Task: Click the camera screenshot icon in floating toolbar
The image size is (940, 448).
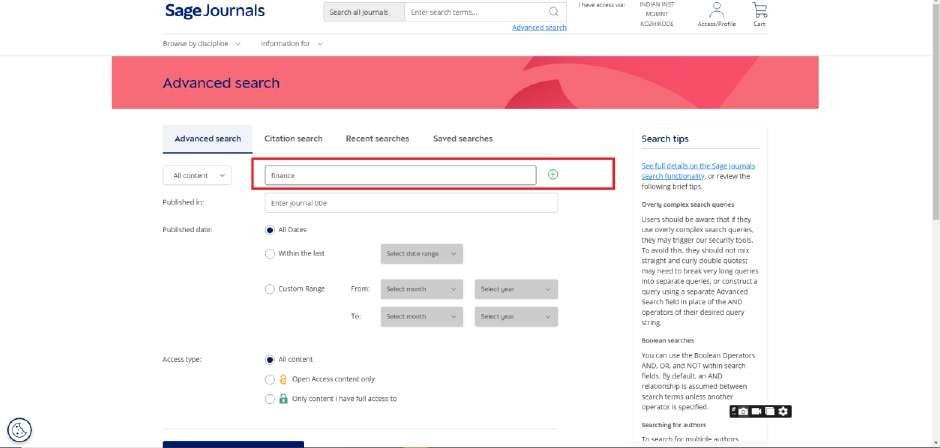Action: pyautogui.click(x=743, y=411)
